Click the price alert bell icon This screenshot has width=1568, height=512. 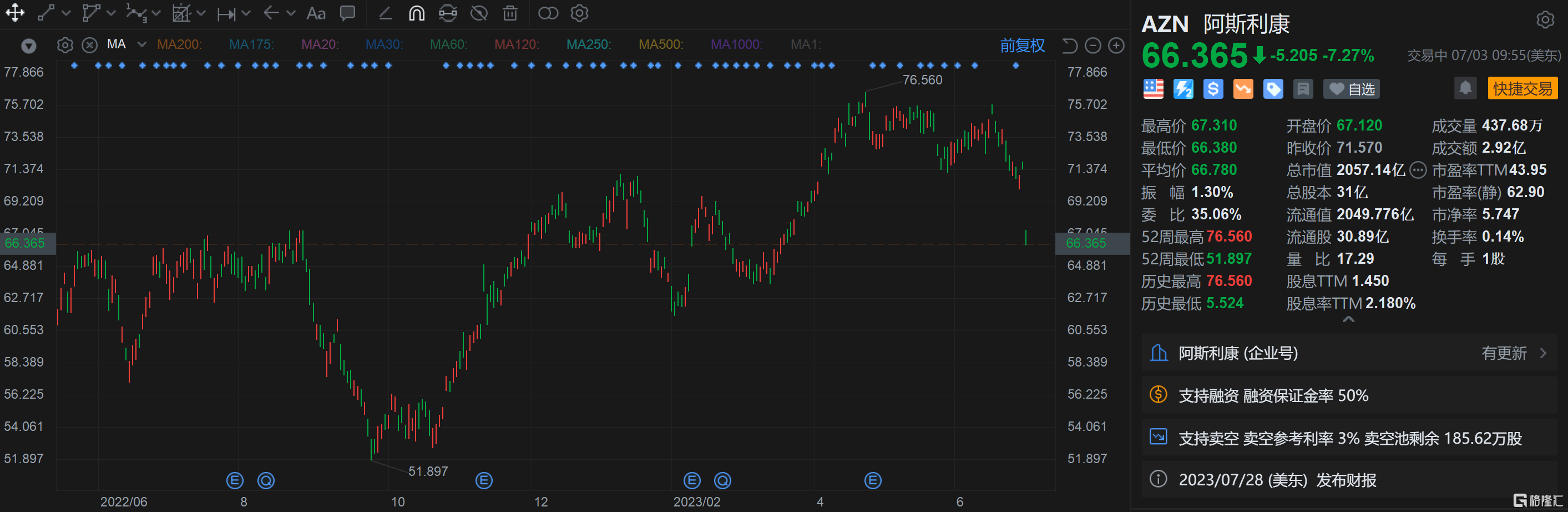(x=1465, y=88)
